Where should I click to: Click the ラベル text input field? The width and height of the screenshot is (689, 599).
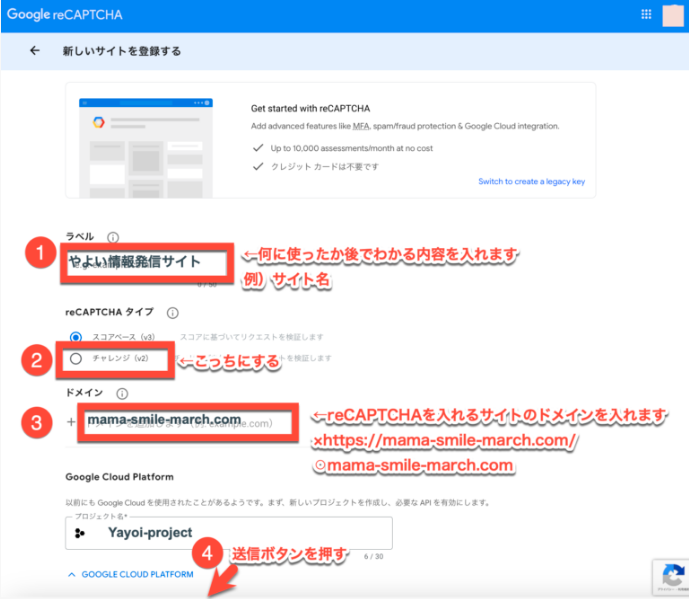click(146, 264)
